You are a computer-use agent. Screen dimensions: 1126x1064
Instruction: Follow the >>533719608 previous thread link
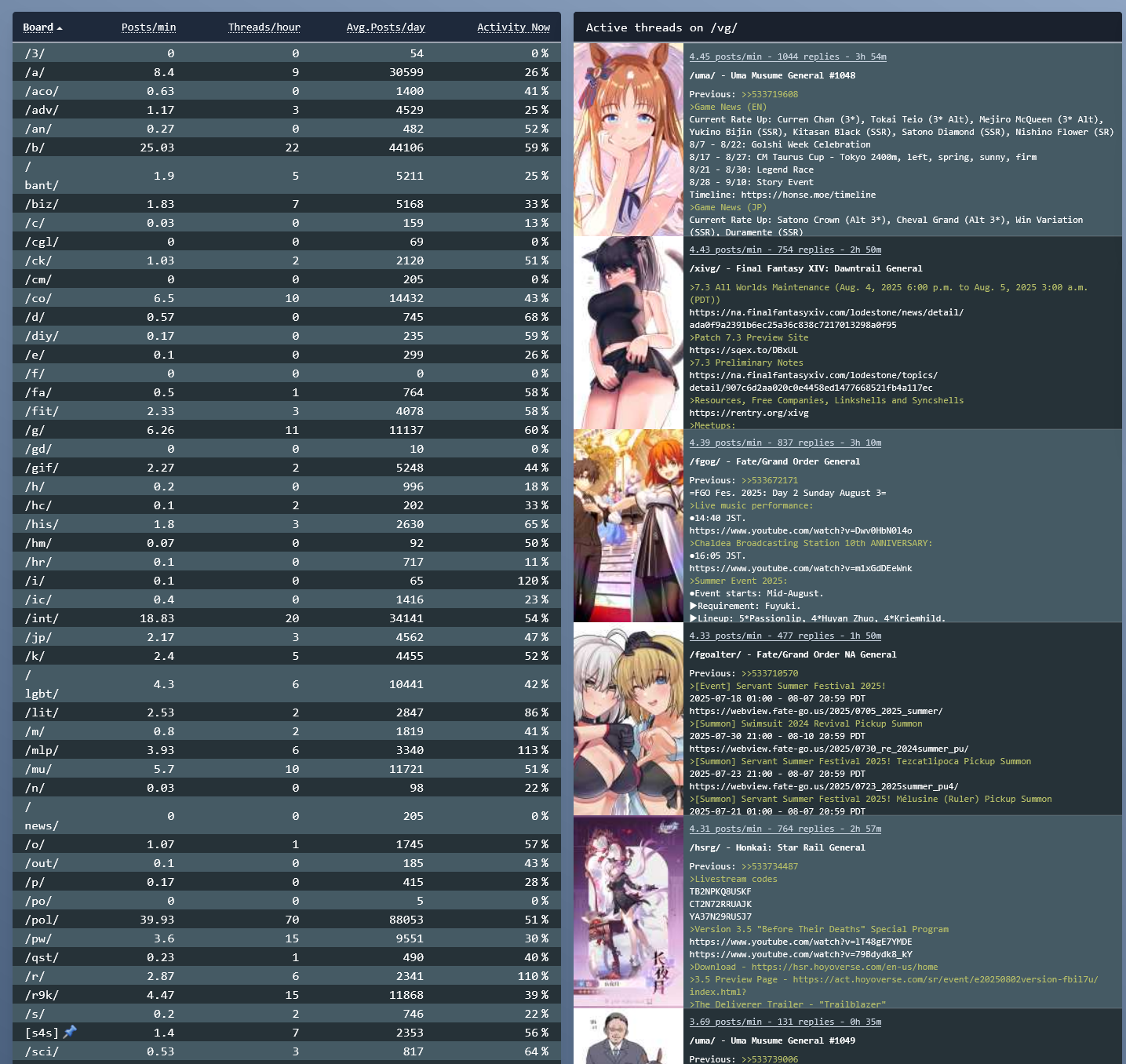tap(770, 94)
